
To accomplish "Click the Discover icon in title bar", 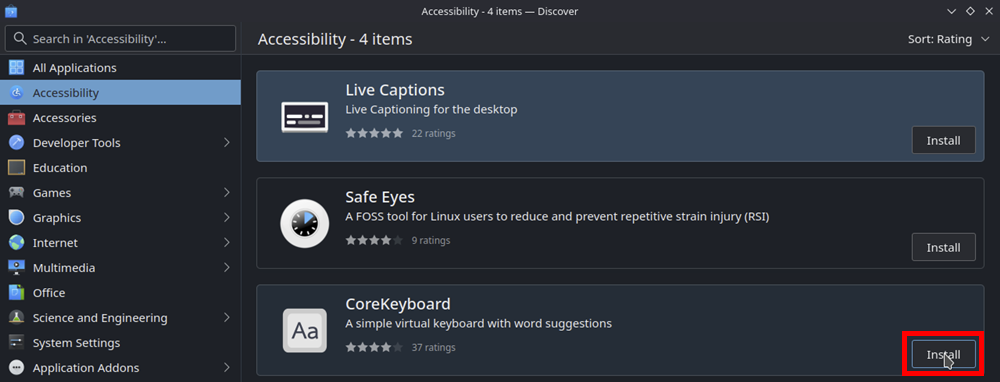I will pos(11,11).
